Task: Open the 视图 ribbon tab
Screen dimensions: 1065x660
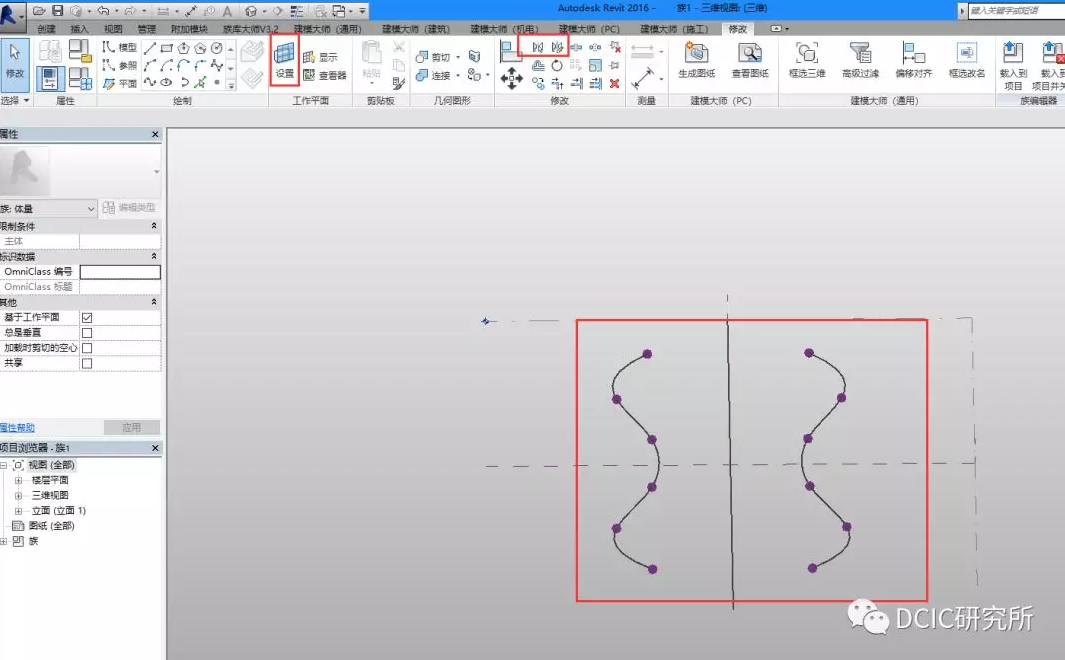Action: 113,29
